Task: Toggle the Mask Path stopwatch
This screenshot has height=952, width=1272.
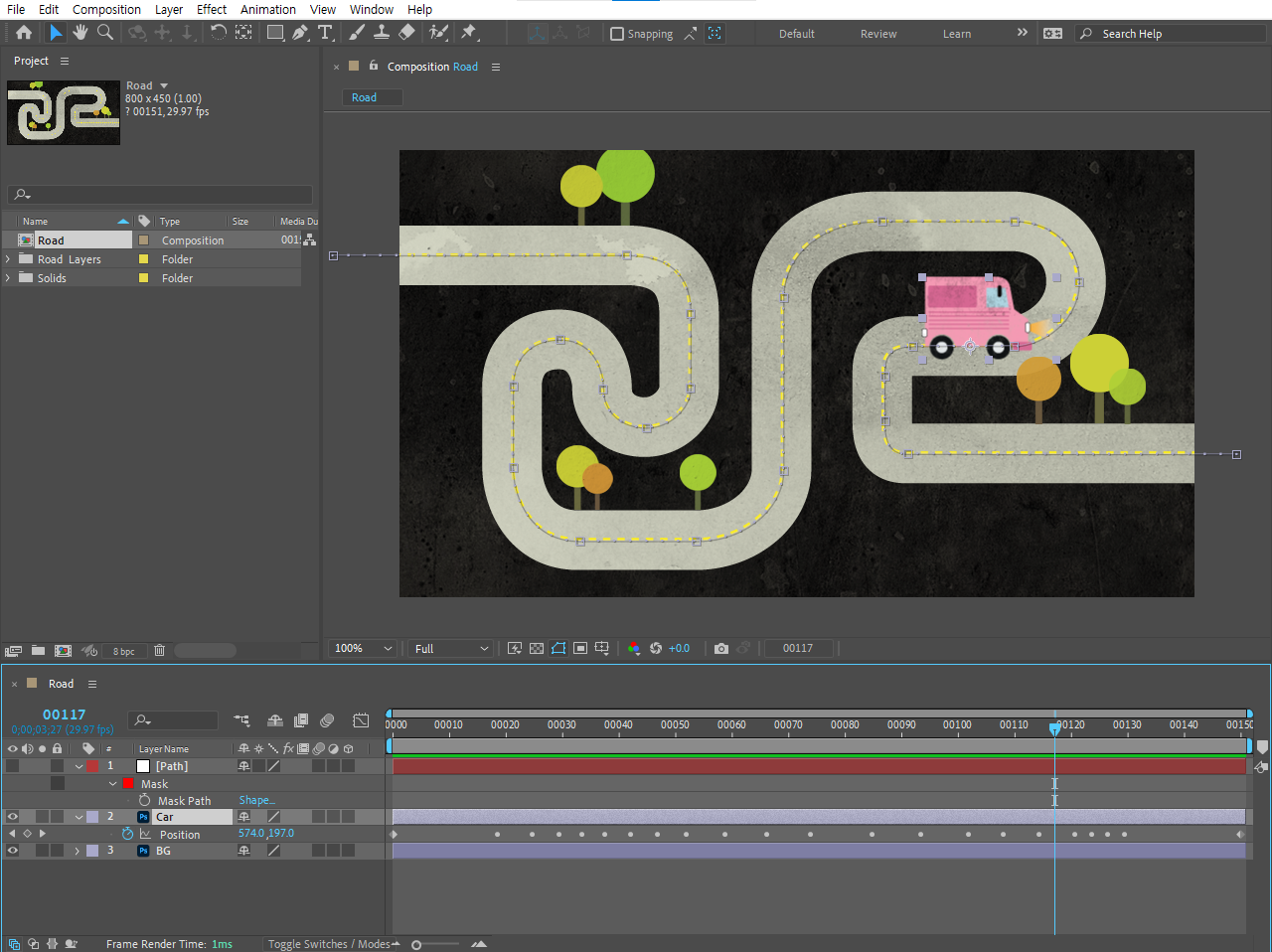Action: (145, 800)
